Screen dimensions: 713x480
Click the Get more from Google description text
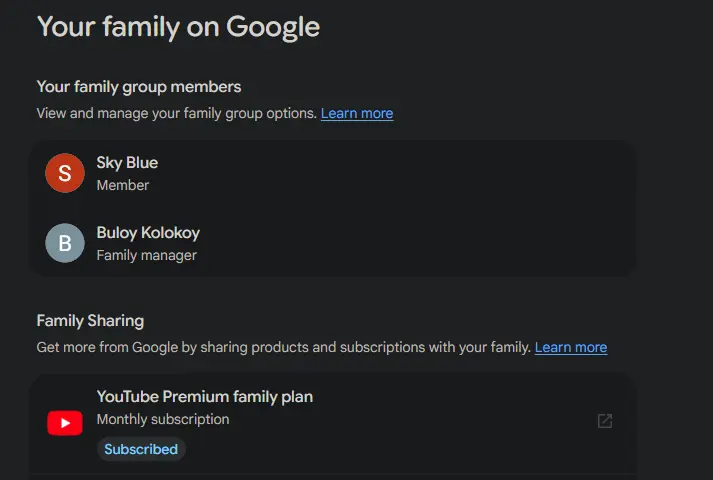point(284,347)
